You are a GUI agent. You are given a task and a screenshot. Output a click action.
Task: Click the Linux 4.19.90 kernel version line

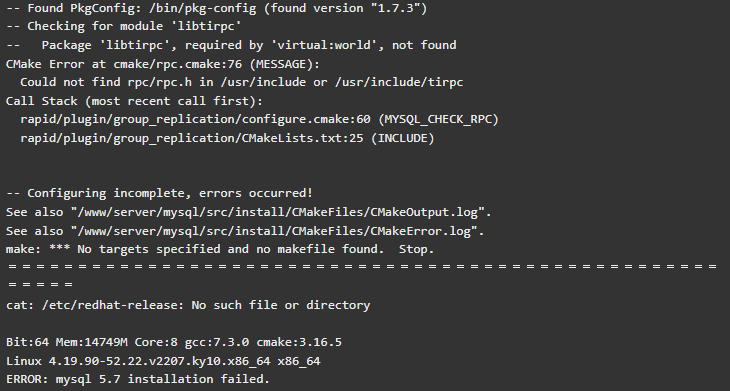coord(163,361)
